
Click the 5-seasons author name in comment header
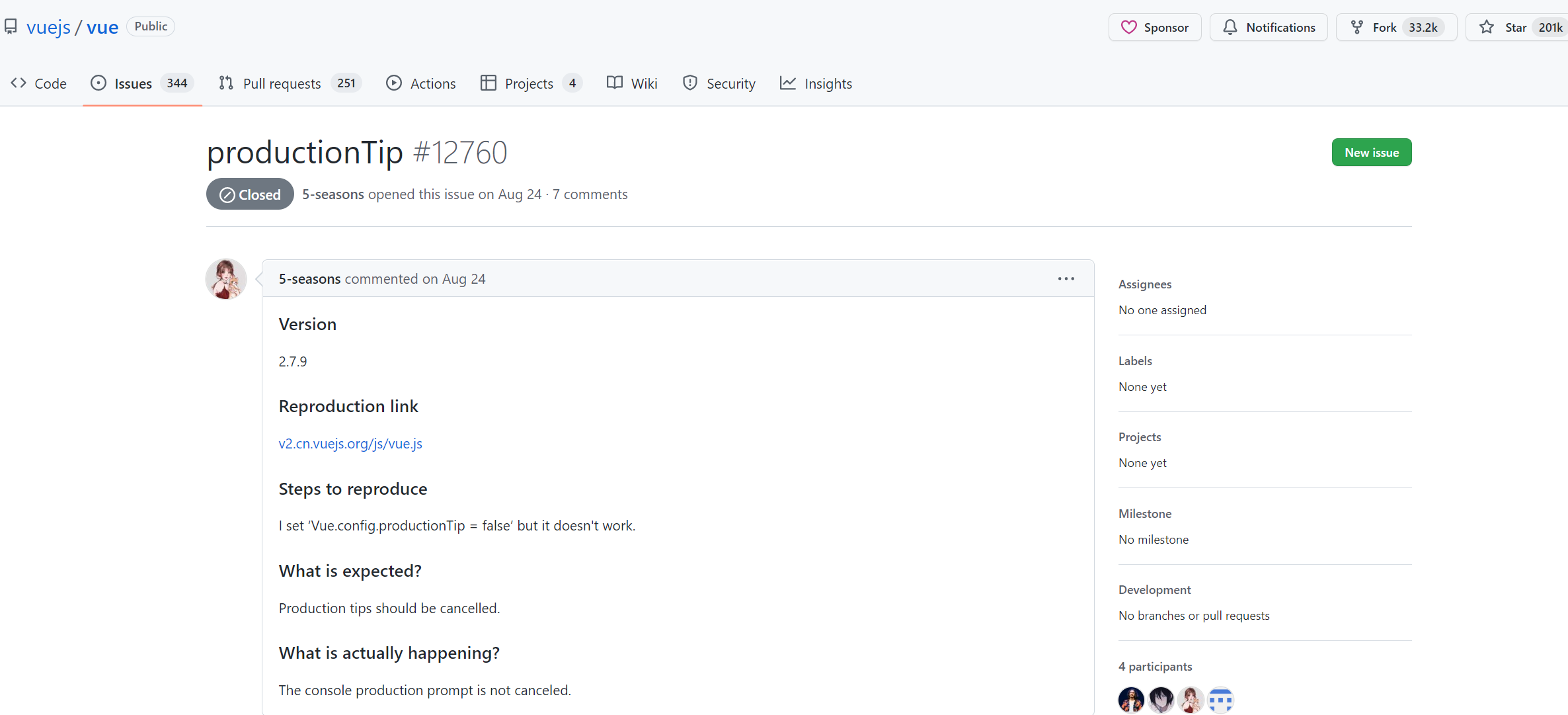click(x=309, y=279)
